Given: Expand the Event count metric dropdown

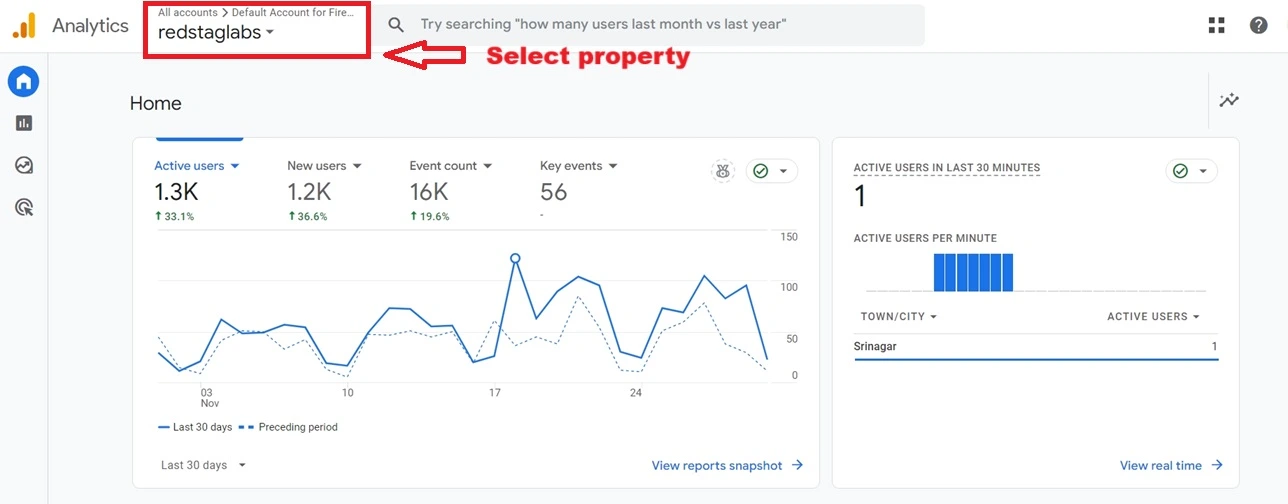Looking at the screenshot, I should tap(450, 166).
